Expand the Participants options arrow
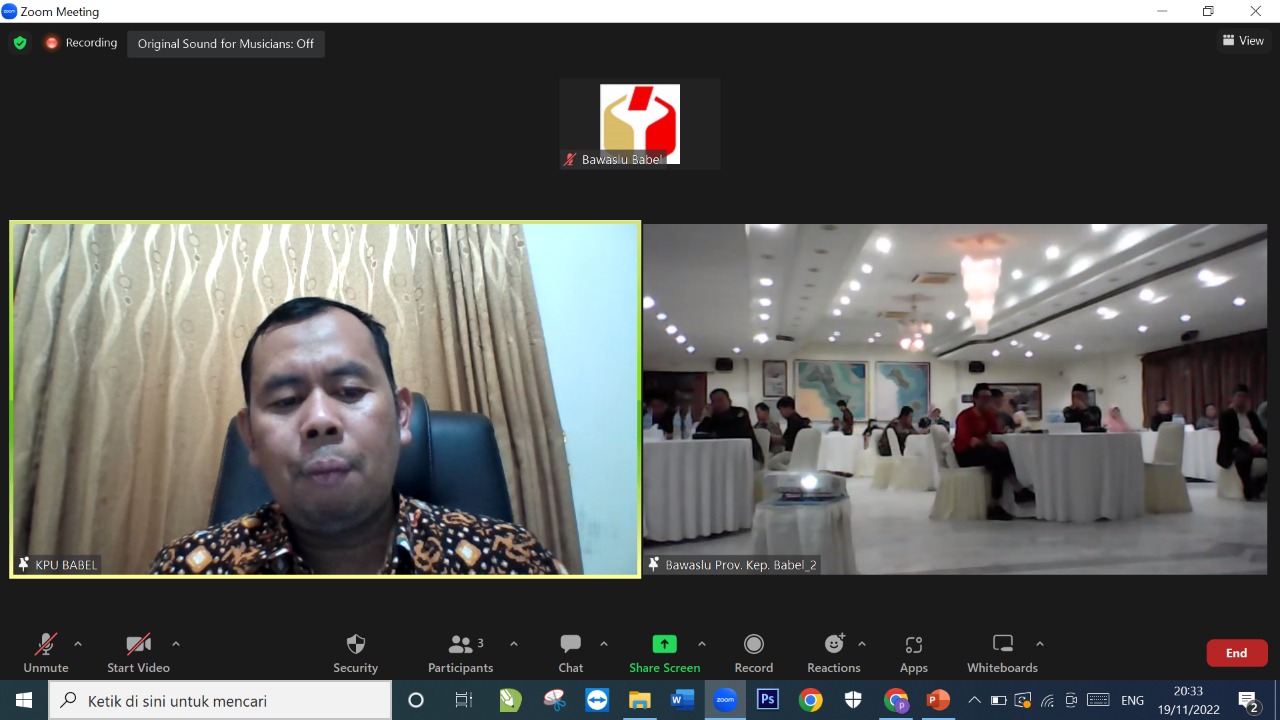This screenshot has height=720, width=1280. click(514, 644)
